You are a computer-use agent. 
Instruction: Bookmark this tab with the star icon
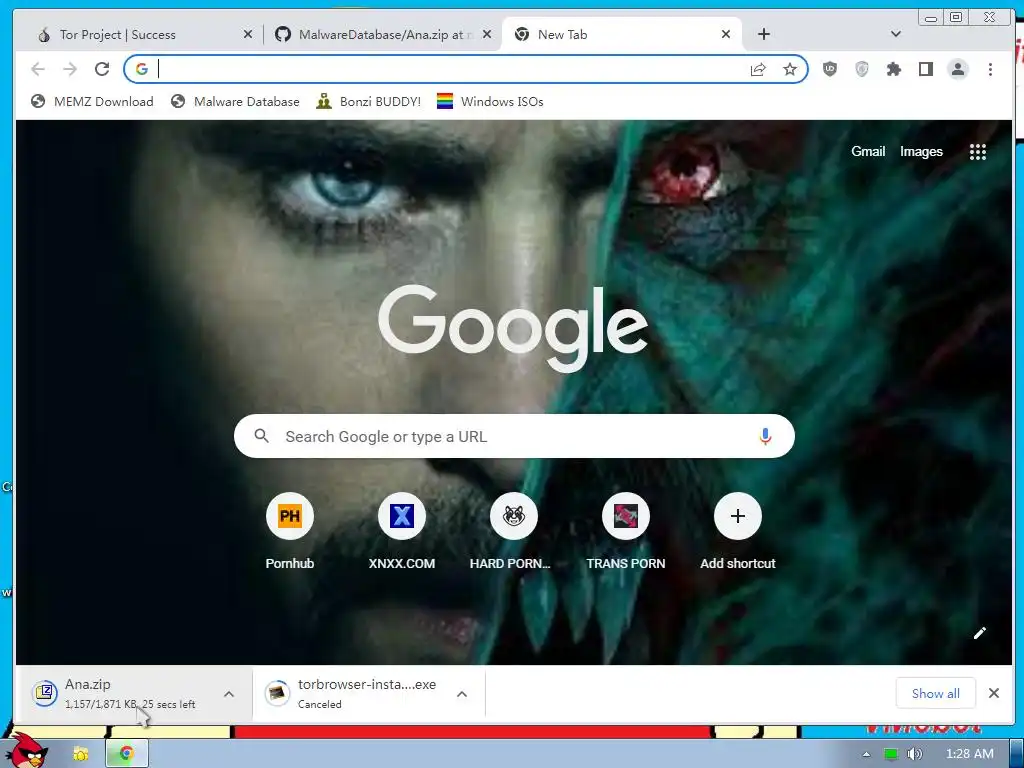(x=790, y=69)
